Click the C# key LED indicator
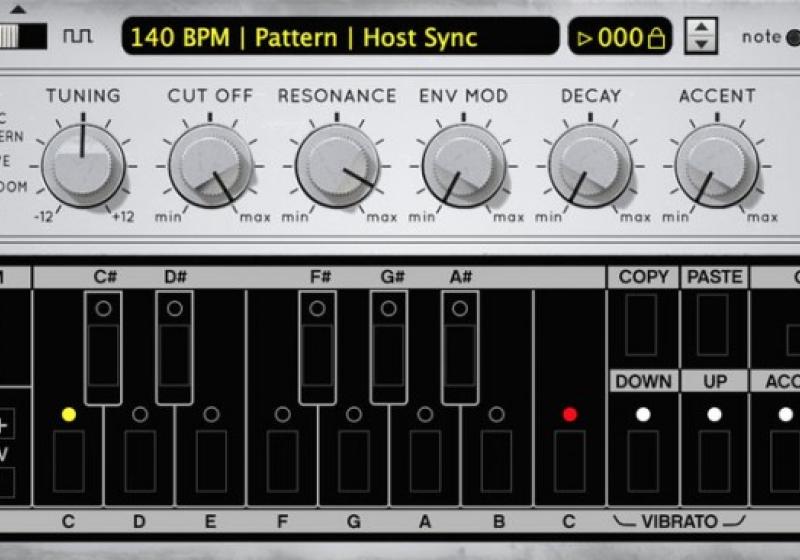 [103, 309]
